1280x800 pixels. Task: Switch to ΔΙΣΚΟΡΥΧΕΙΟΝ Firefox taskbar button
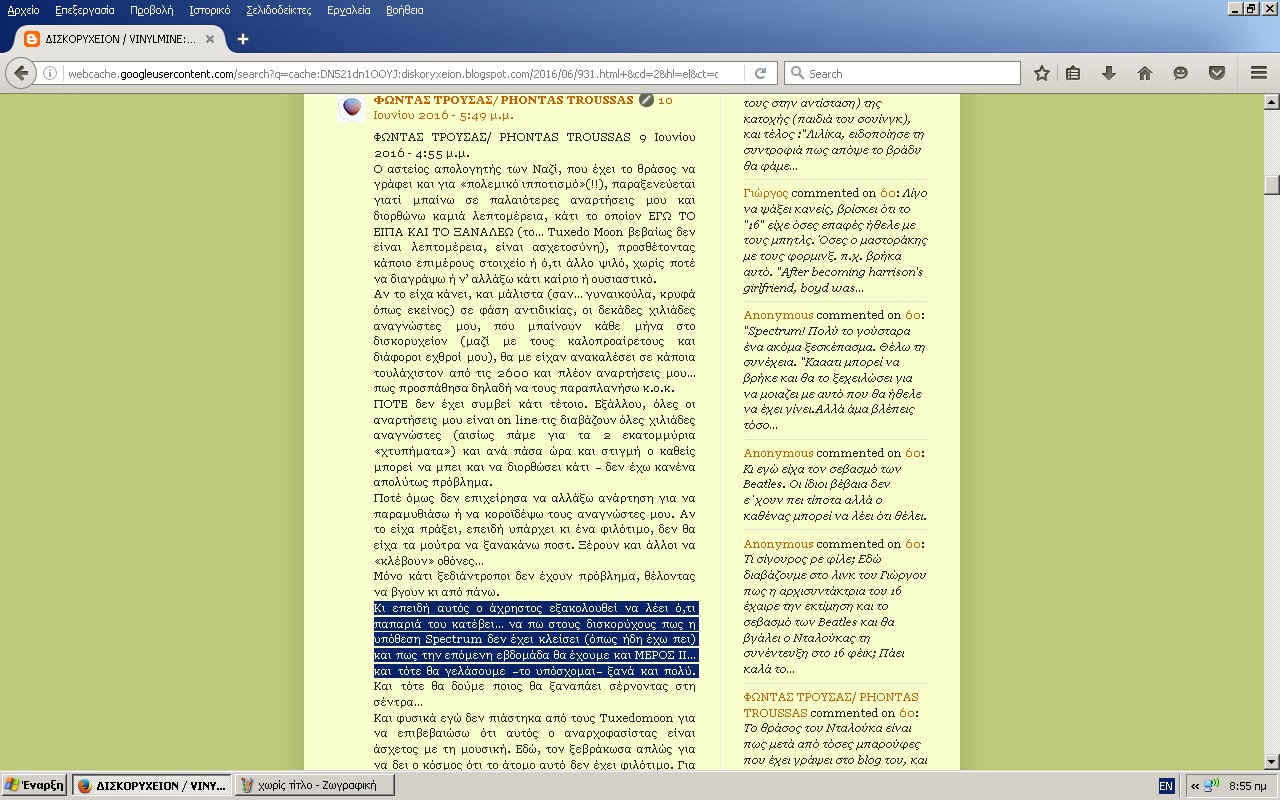point(152,785)
